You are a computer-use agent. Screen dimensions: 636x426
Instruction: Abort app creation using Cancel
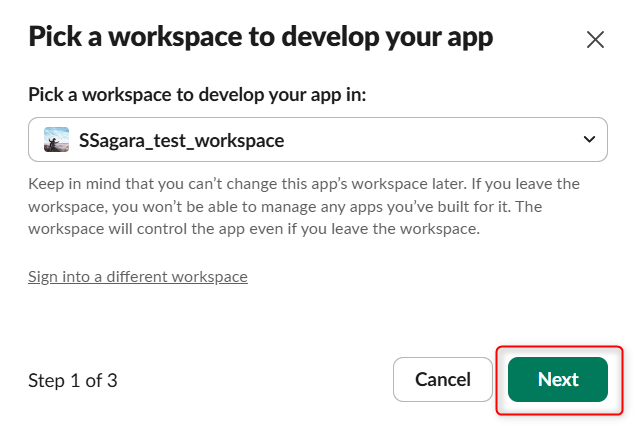[443, 379]
